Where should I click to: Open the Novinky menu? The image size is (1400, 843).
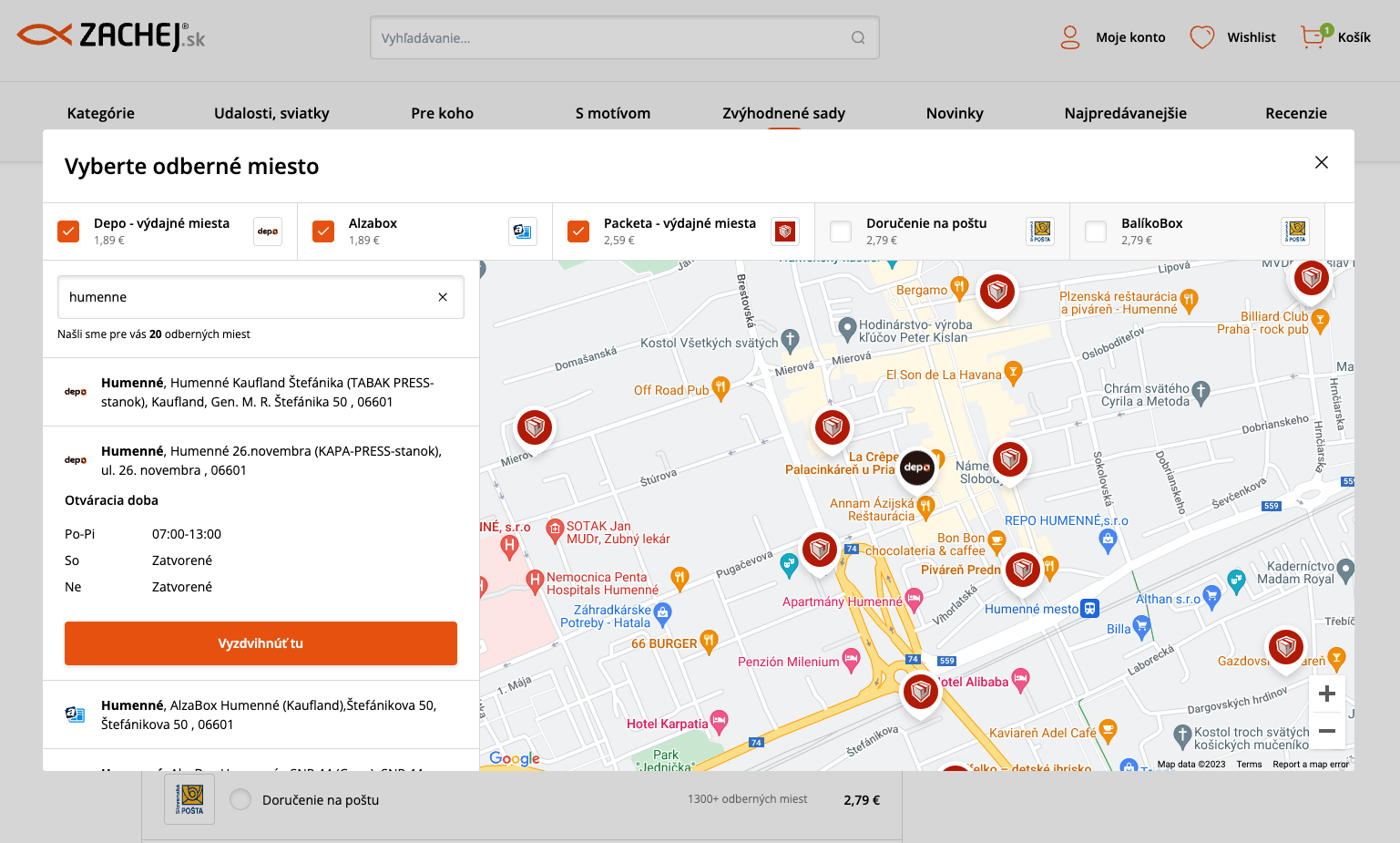[x=955, y=113]
